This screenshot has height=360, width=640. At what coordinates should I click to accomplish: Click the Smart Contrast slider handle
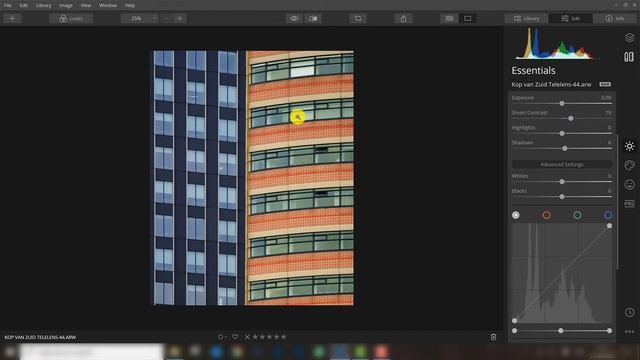[571, 118]
